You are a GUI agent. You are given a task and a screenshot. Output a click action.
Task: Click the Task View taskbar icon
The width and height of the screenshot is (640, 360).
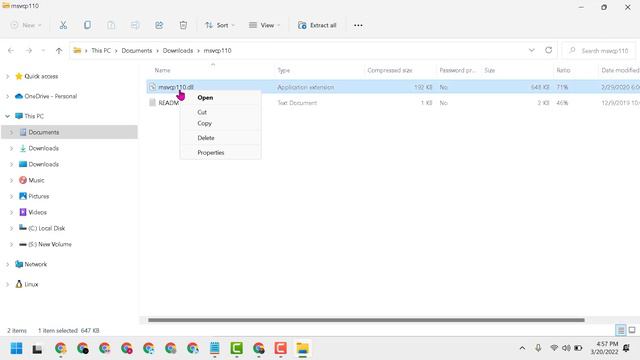(x=37, y=349)
